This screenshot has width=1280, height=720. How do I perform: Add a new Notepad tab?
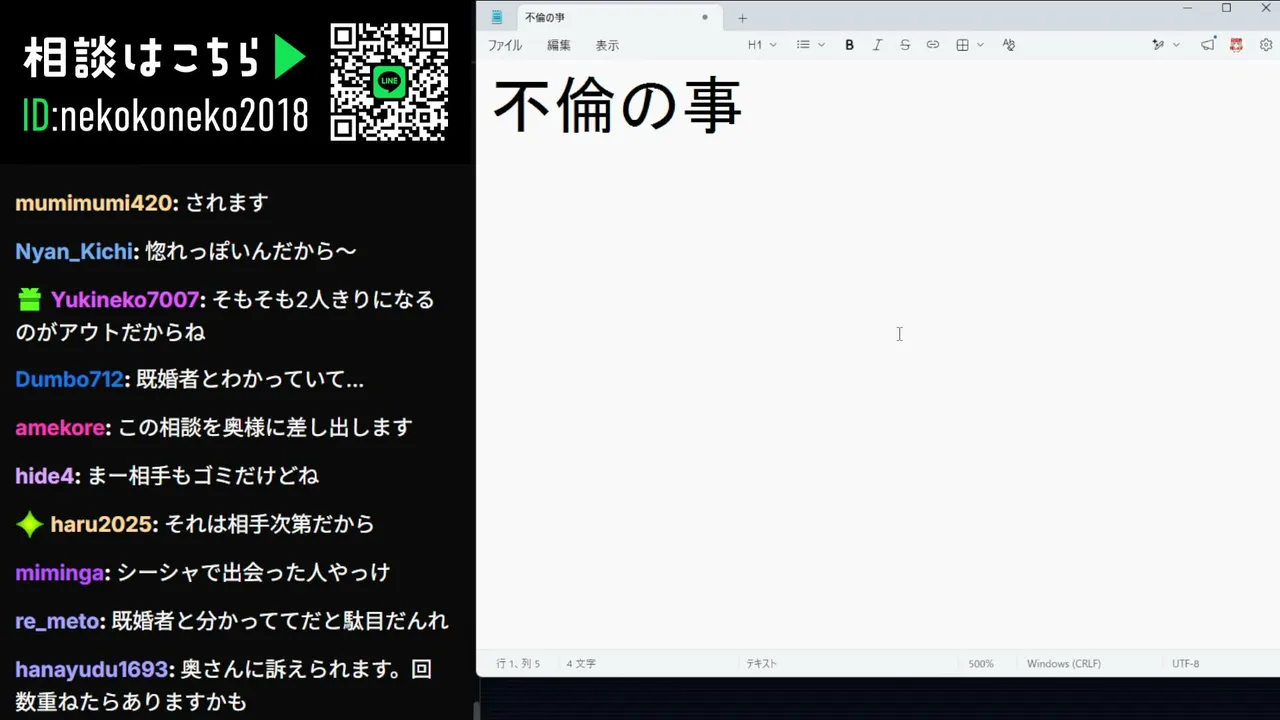point(742,18)
